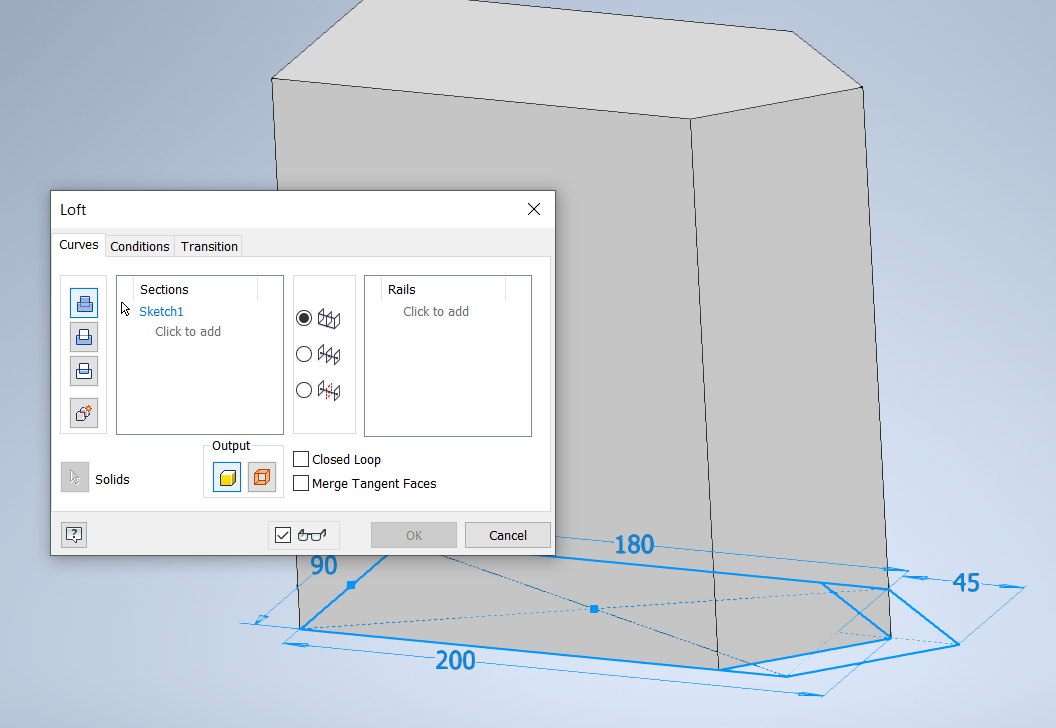This screenshot has height=728, width=1056.
Task: Select the second rail transition radio button
Action: pos(303,353)
